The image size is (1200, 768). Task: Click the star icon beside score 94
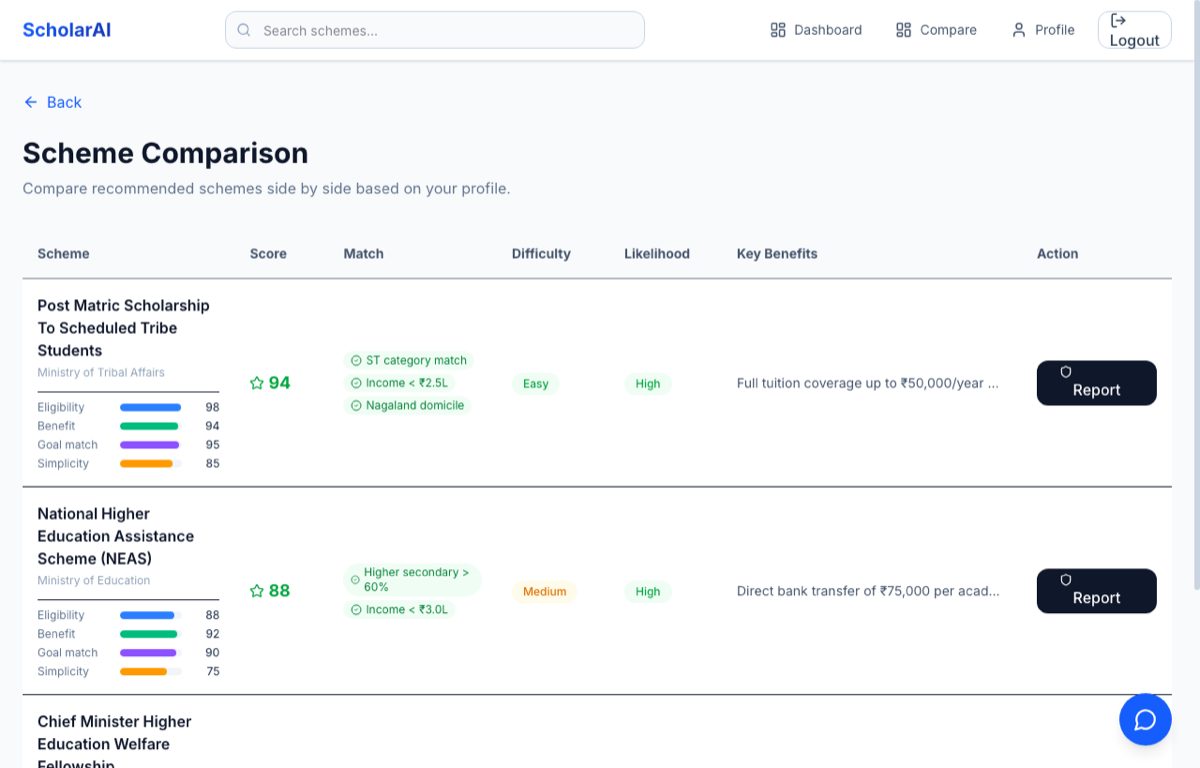pos(257,383)
